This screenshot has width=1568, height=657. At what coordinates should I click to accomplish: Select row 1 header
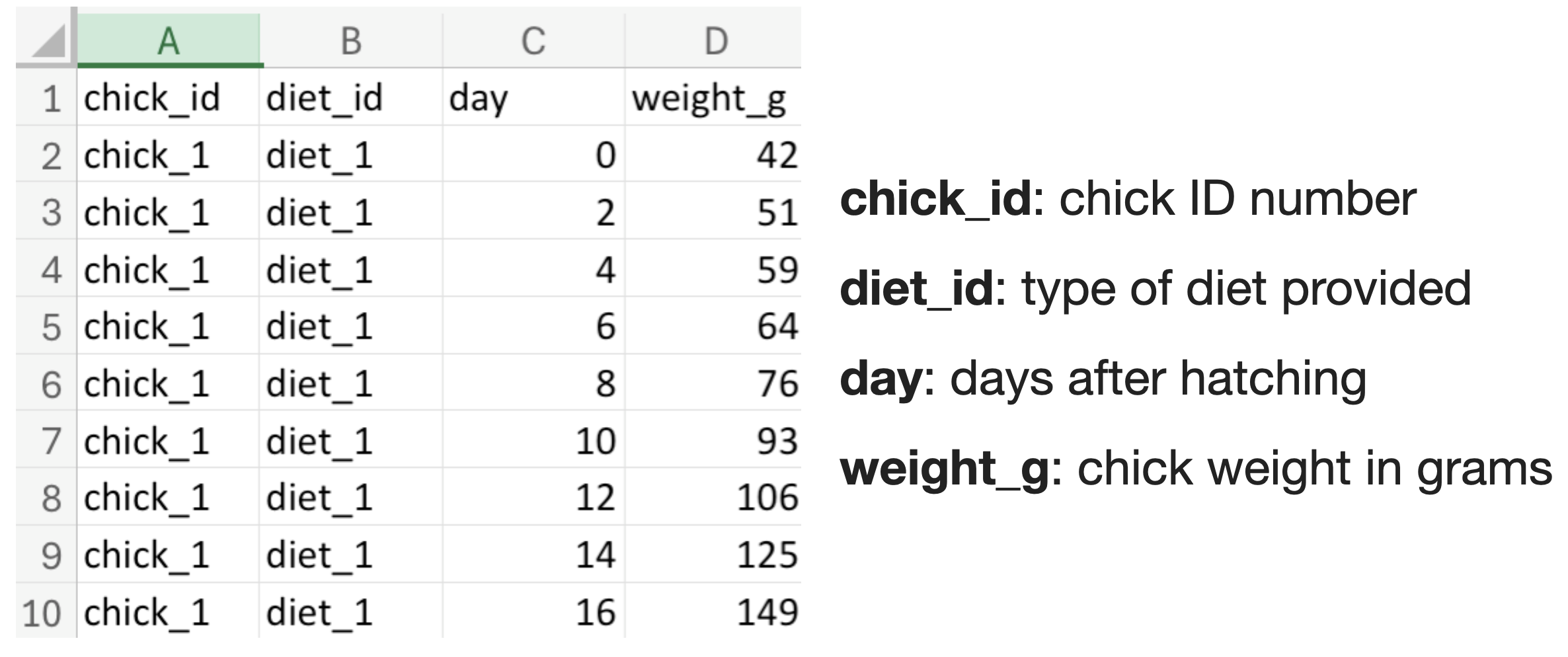pyautogui.click(x=48, y=98)
